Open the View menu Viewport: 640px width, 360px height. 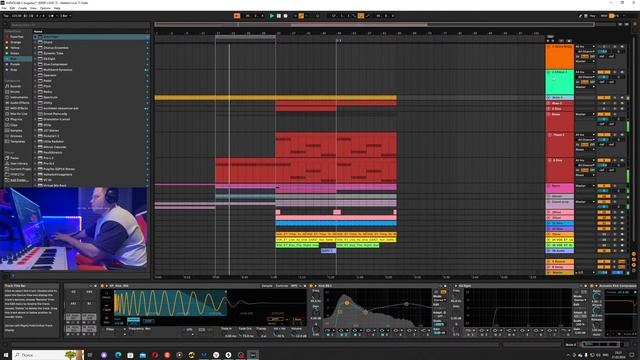(x=33, y=8)
